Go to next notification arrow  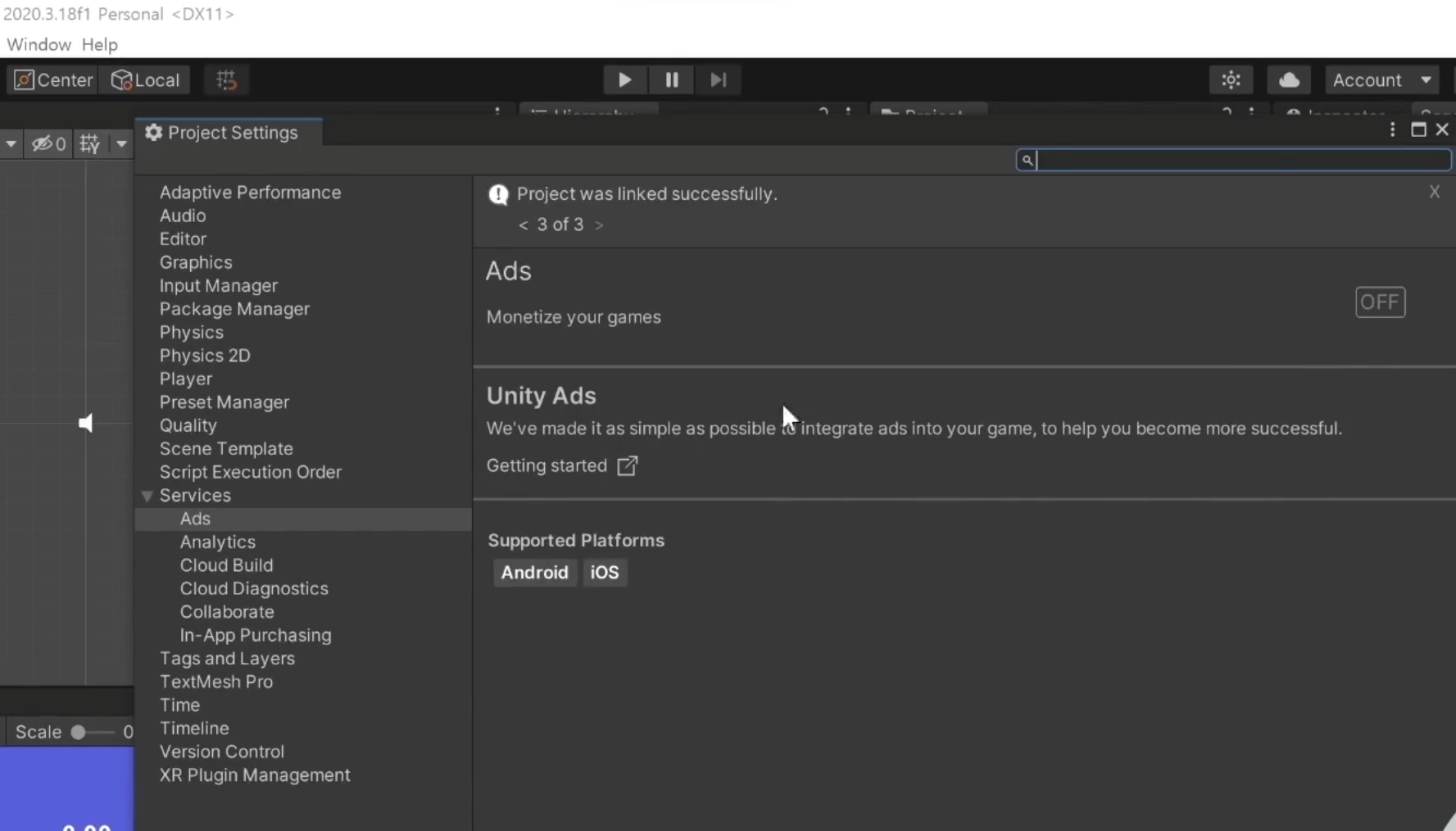[599, 225]
